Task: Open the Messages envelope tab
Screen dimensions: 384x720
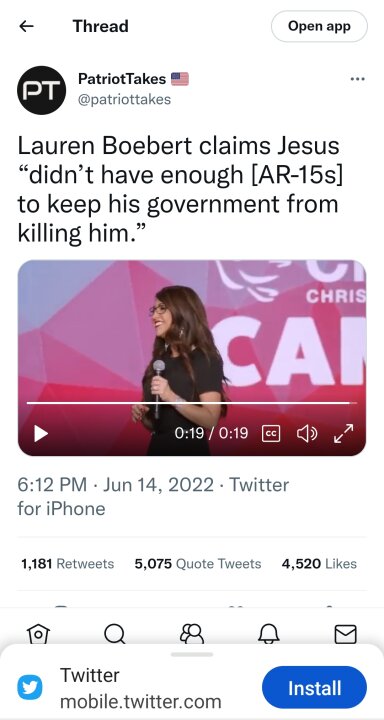Action: [345, 634]
